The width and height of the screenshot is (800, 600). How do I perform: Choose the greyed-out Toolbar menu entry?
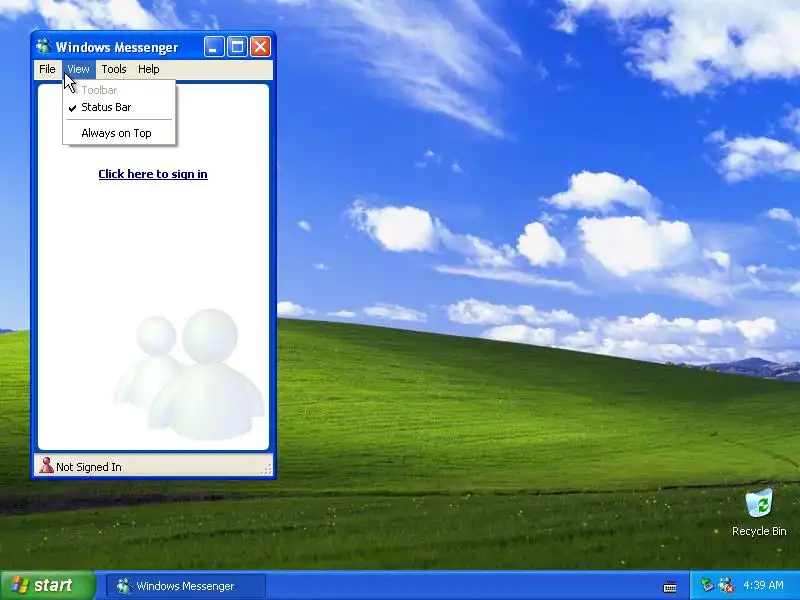click(119, 90)
